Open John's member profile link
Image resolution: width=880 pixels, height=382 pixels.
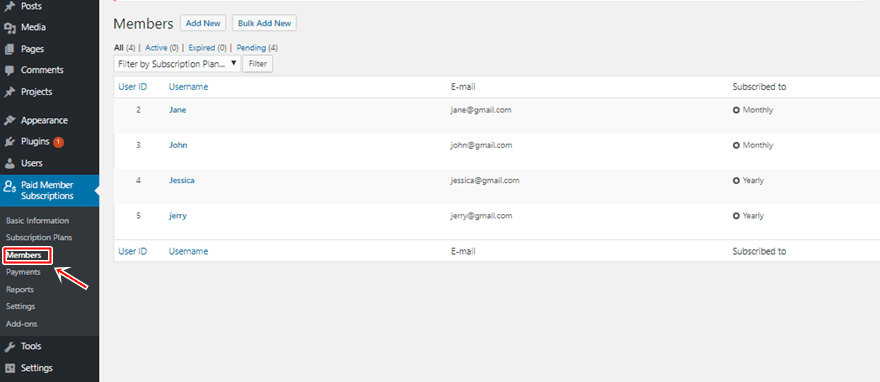pos(178,145)
